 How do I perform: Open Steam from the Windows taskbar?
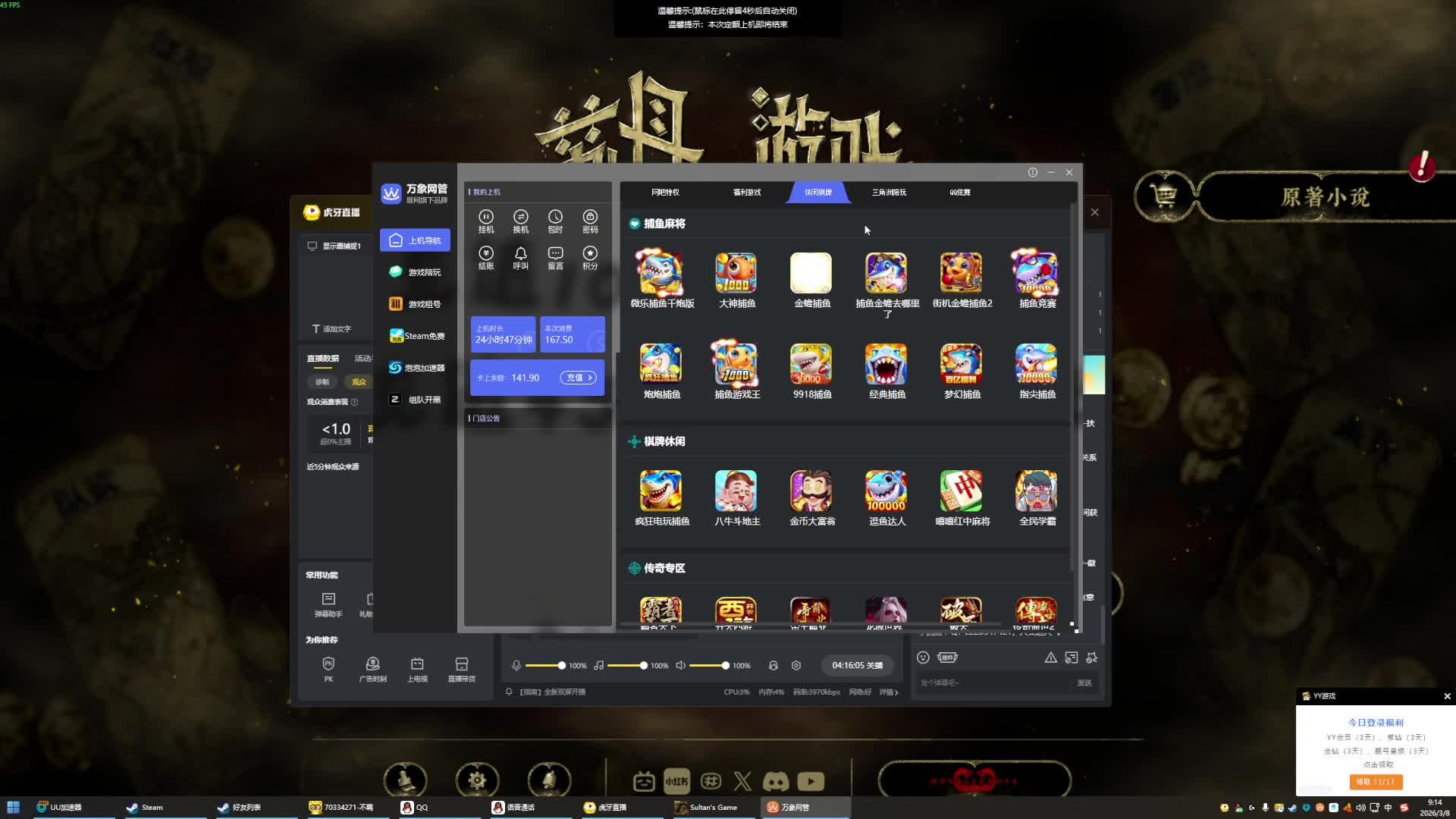pyautogui.click(x=146, y=808)
